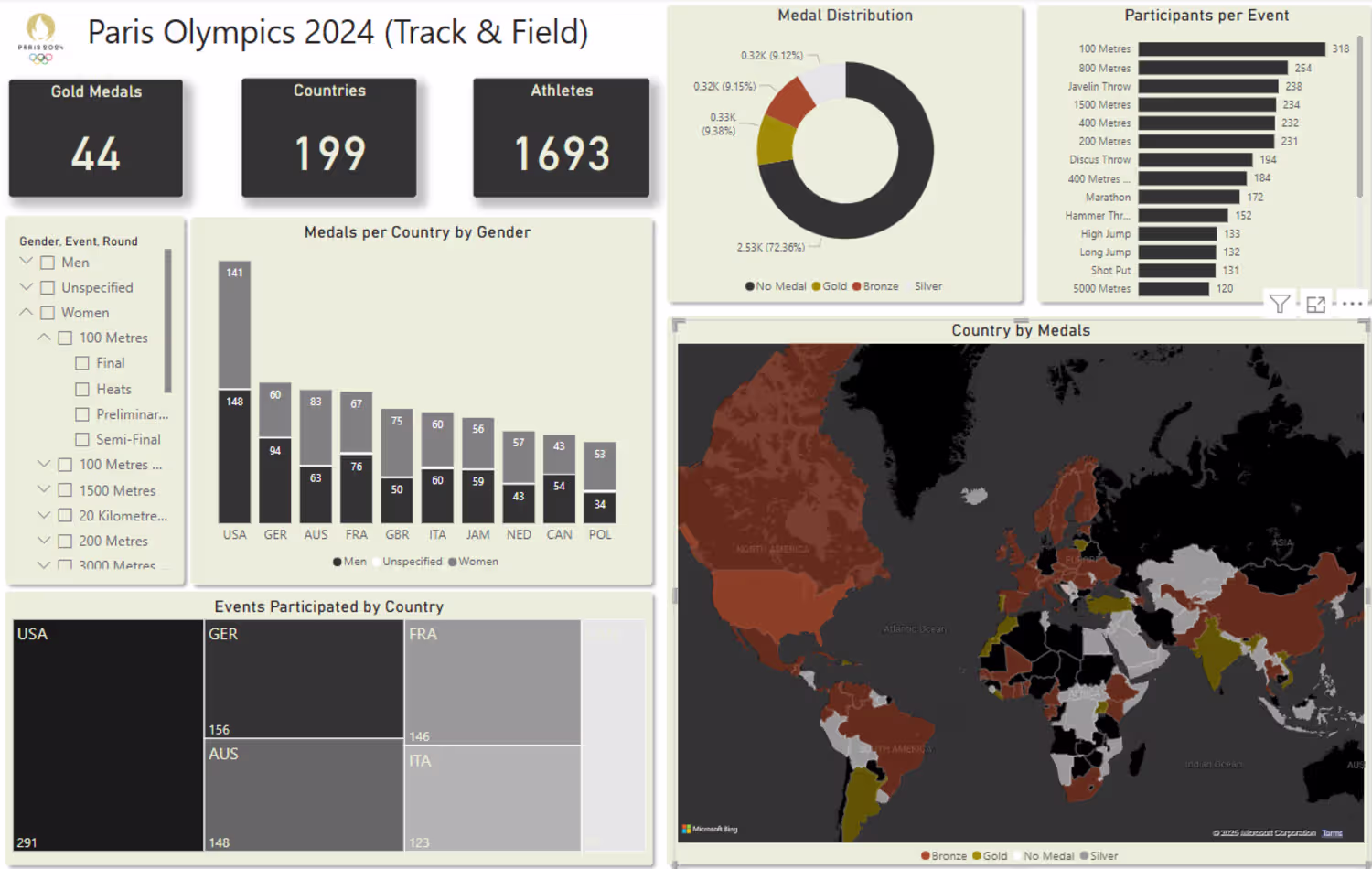Click the Women legend marker in the gender chart
The width and height of the screenshot is (1372, 869).
[452, 562]
